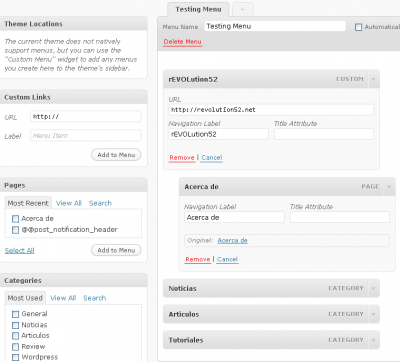Remove the rEVOLution52 menu item
400x362 pixels.
[x=182, y=157]
